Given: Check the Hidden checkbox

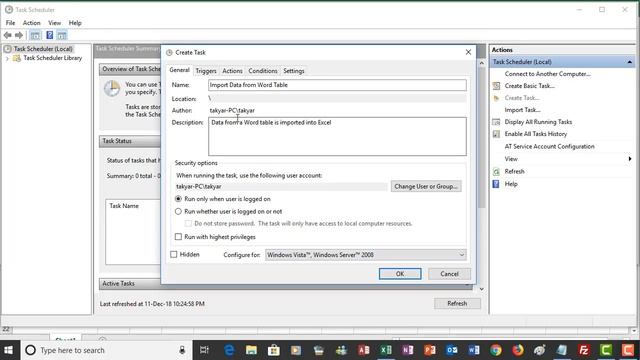Looking at the screenshot, I should click(x=174, y=254).
